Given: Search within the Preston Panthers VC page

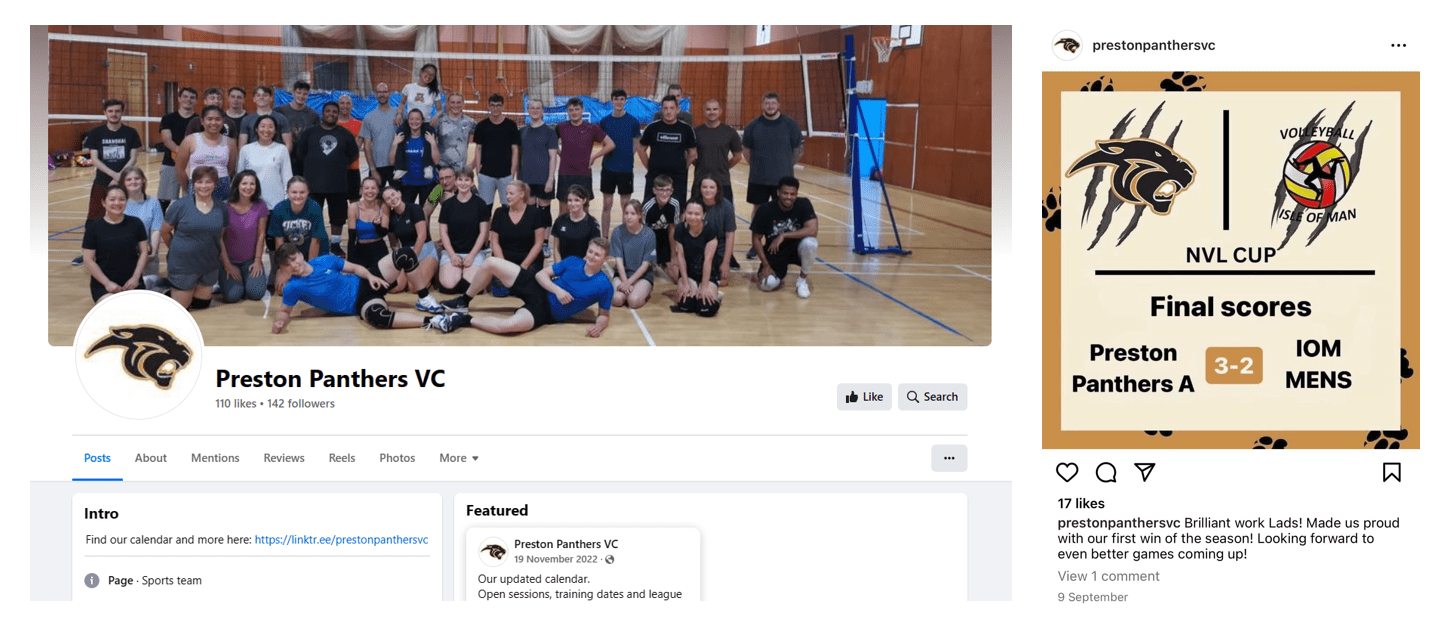Looking at the screenshot, I should pyautogui.click(x=932, y=397).
